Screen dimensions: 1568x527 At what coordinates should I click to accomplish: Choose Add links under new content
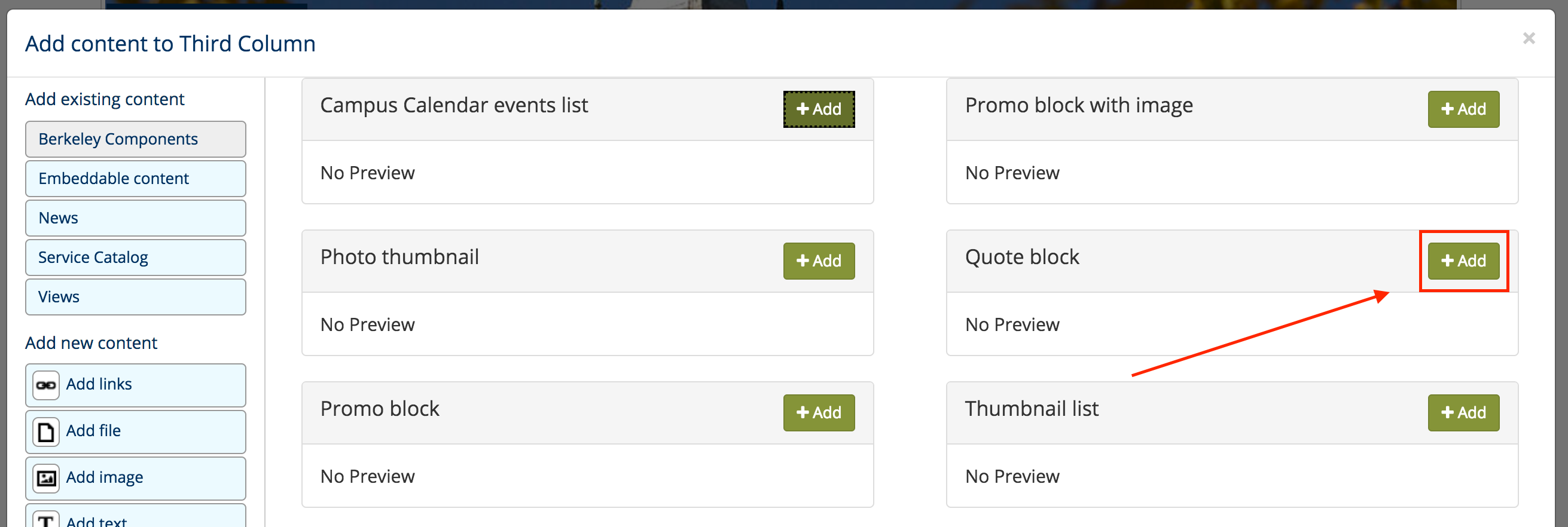[x=135, y=385]
